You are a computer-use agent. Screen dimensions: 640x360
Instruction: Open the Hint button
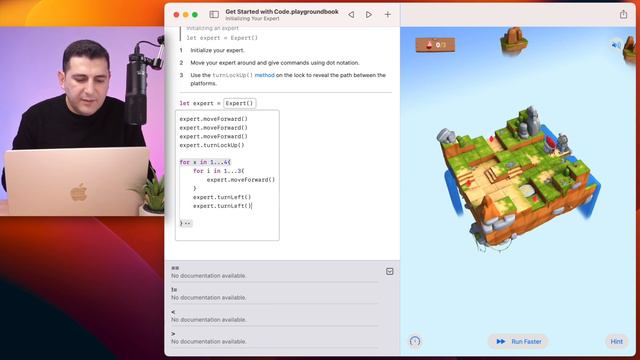616,341
